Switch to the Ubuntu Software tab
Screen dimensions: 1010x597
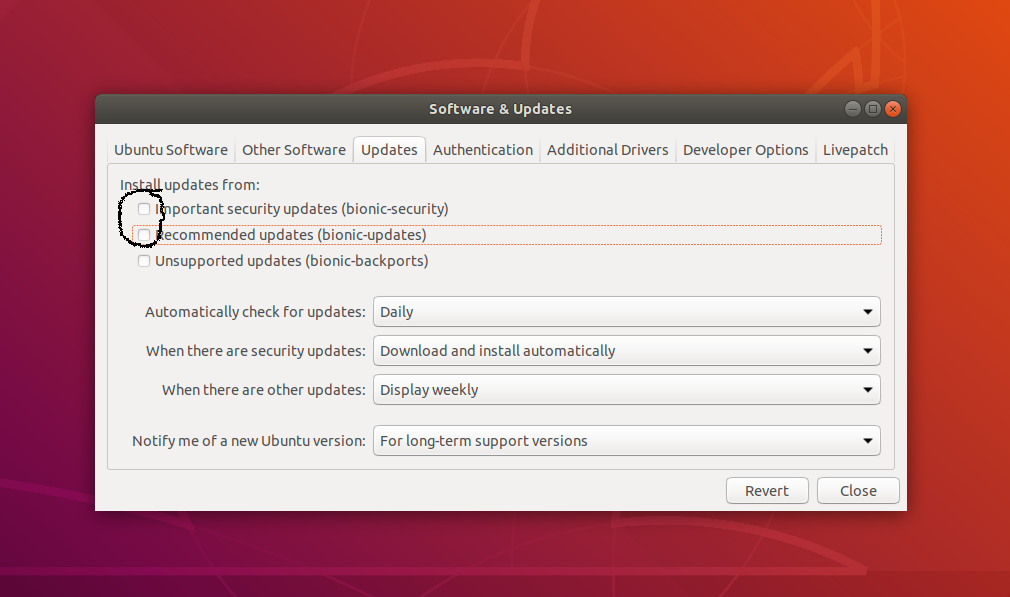point(170,149)
